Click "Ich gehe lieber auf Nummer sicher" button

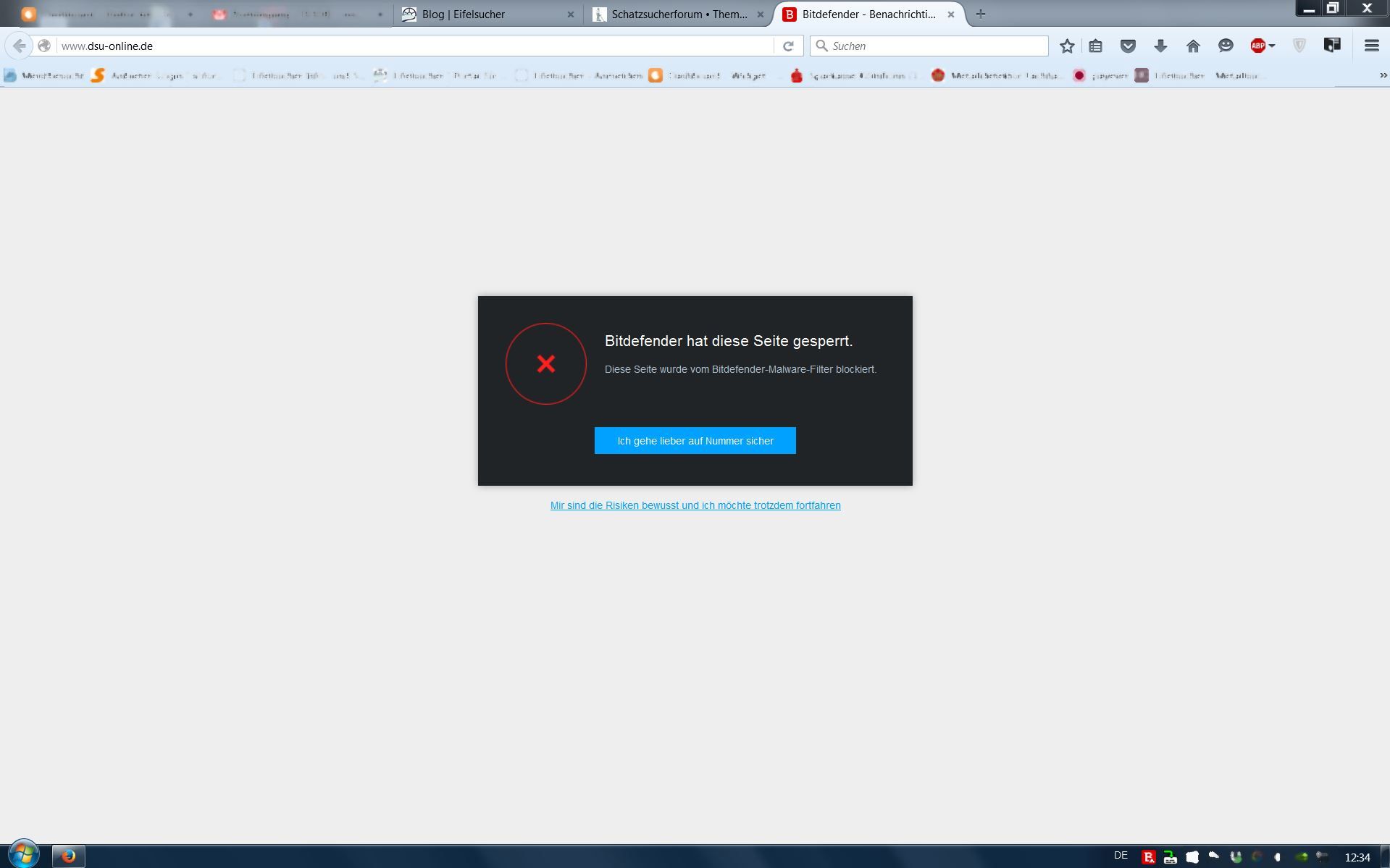click(x=695, y=441)
